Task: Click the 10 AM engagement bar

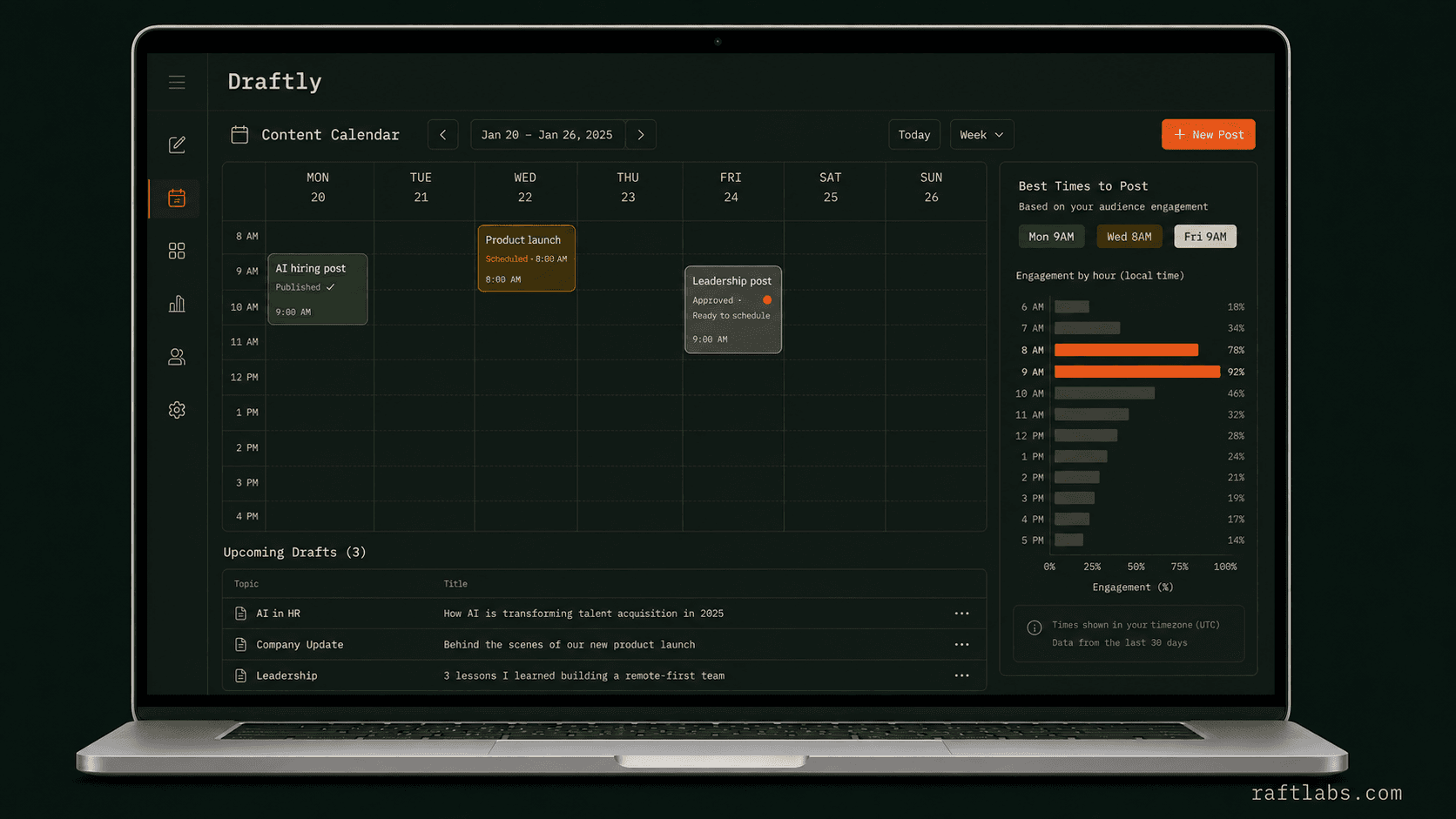Action: click(x=1104, y=393)
